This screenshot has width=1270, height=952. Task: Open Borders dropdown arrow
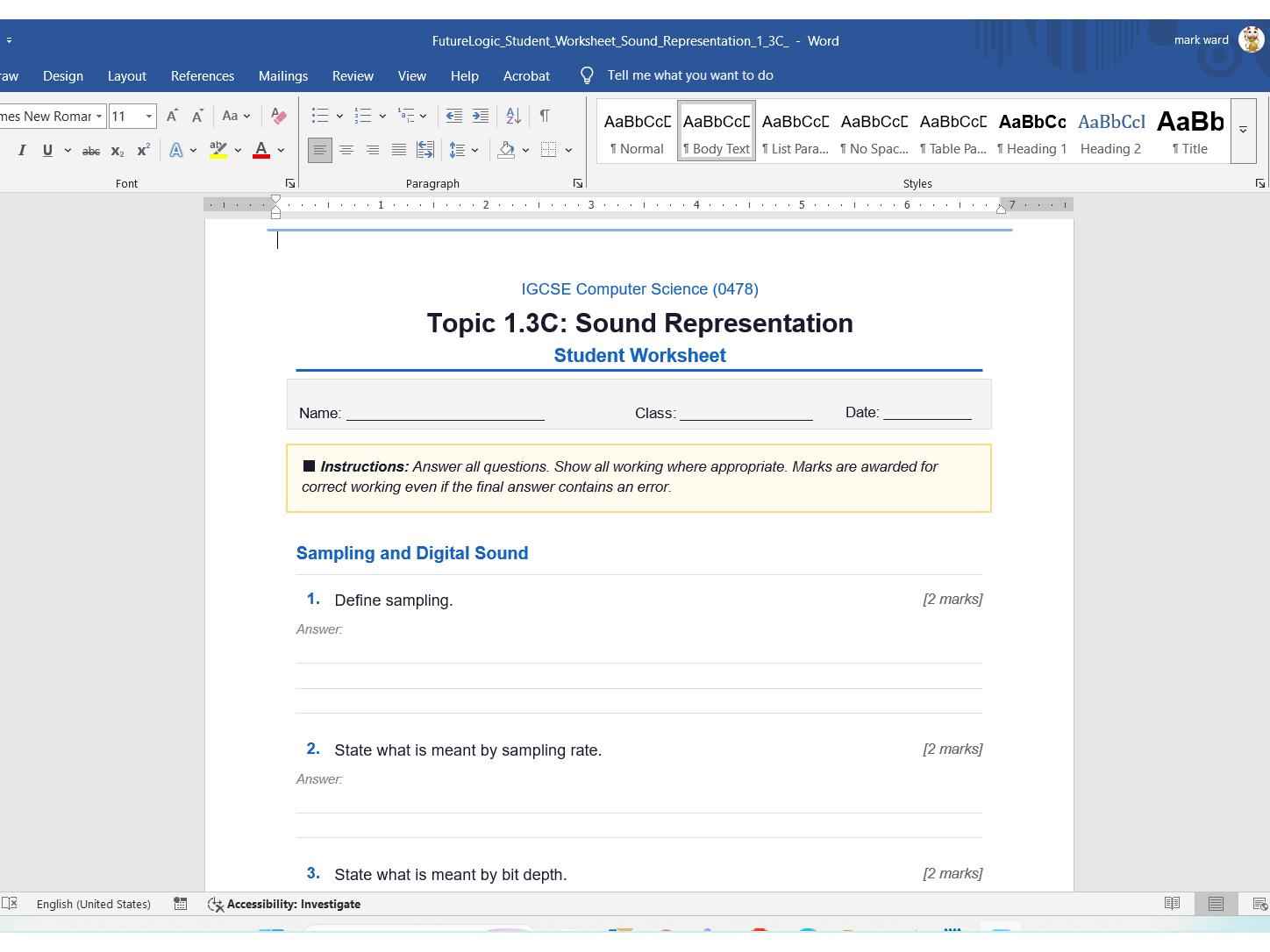pyautogui.click(x=568, y=151)
